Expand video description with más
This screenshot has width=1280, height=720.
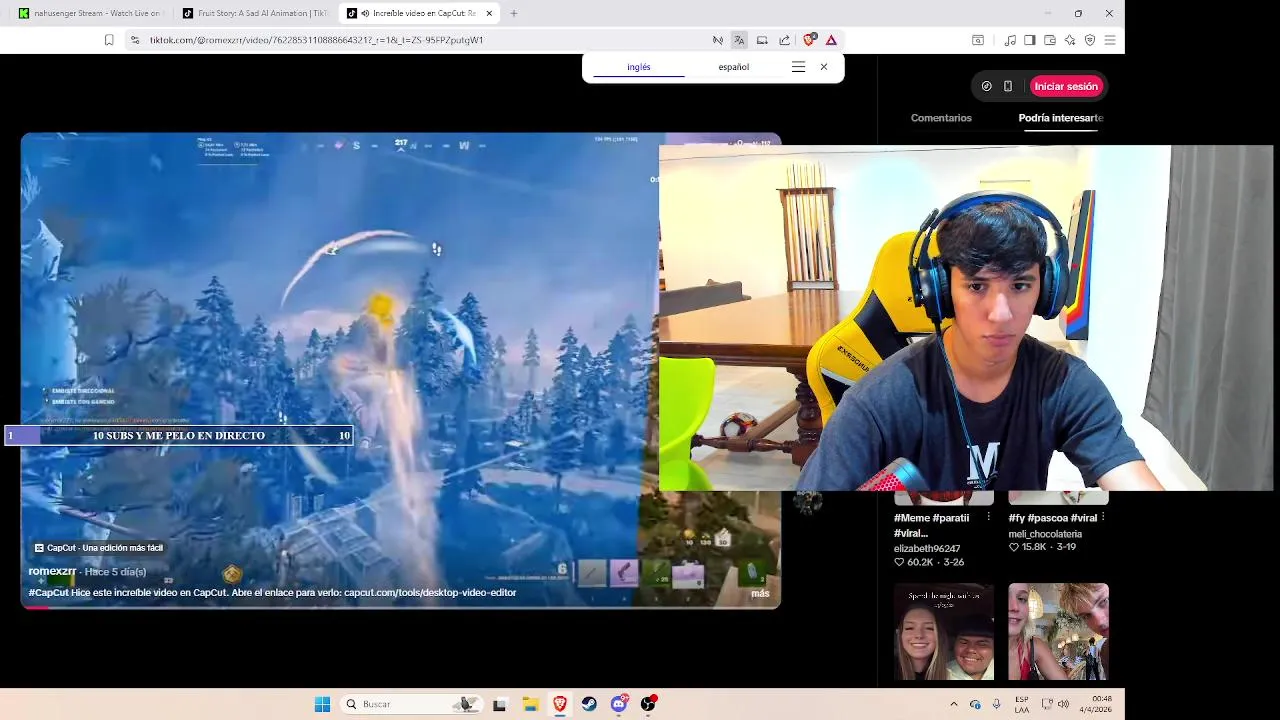760,593
